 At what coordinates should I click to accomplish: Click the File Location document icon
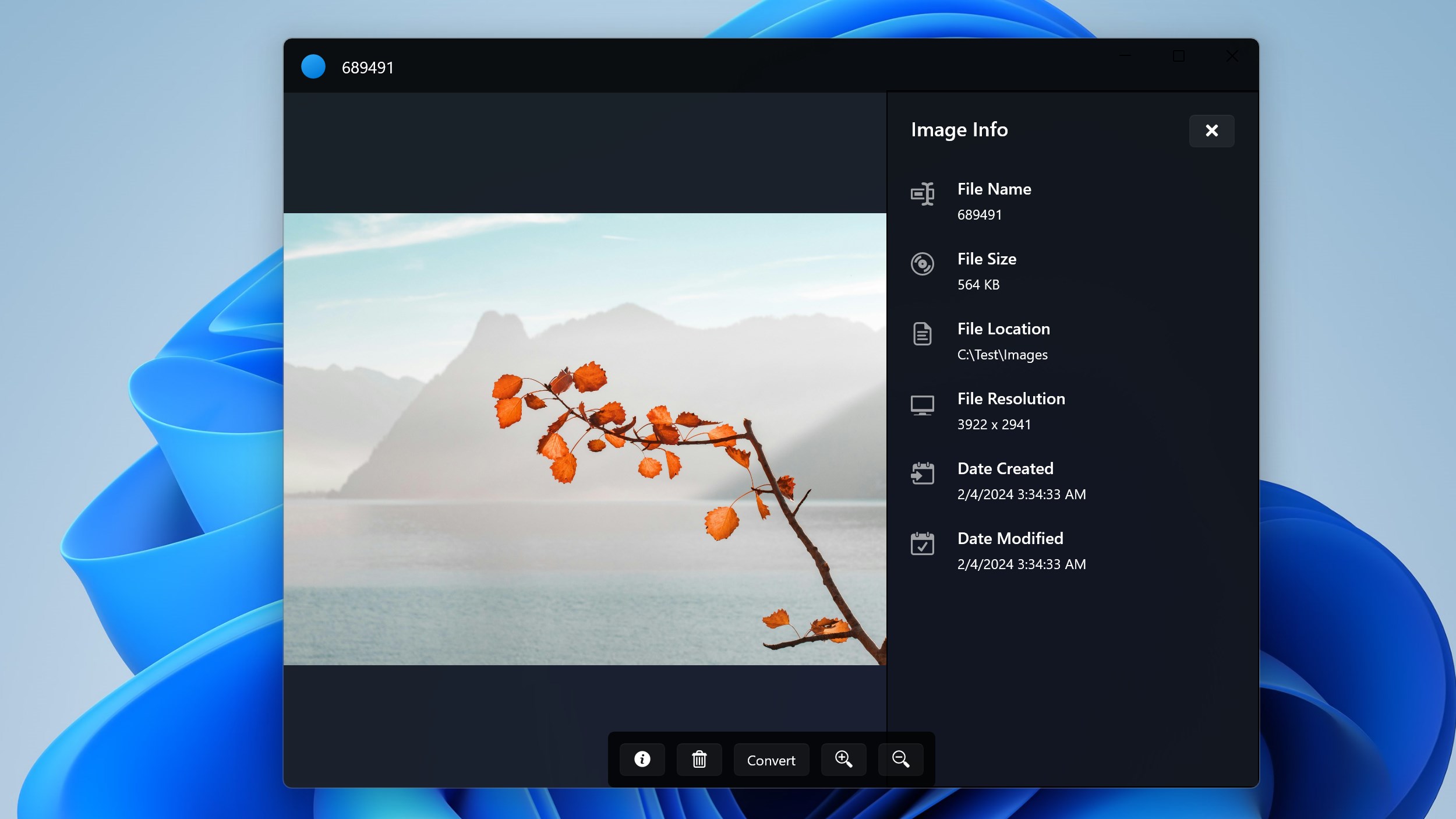[x=923, y=334]
